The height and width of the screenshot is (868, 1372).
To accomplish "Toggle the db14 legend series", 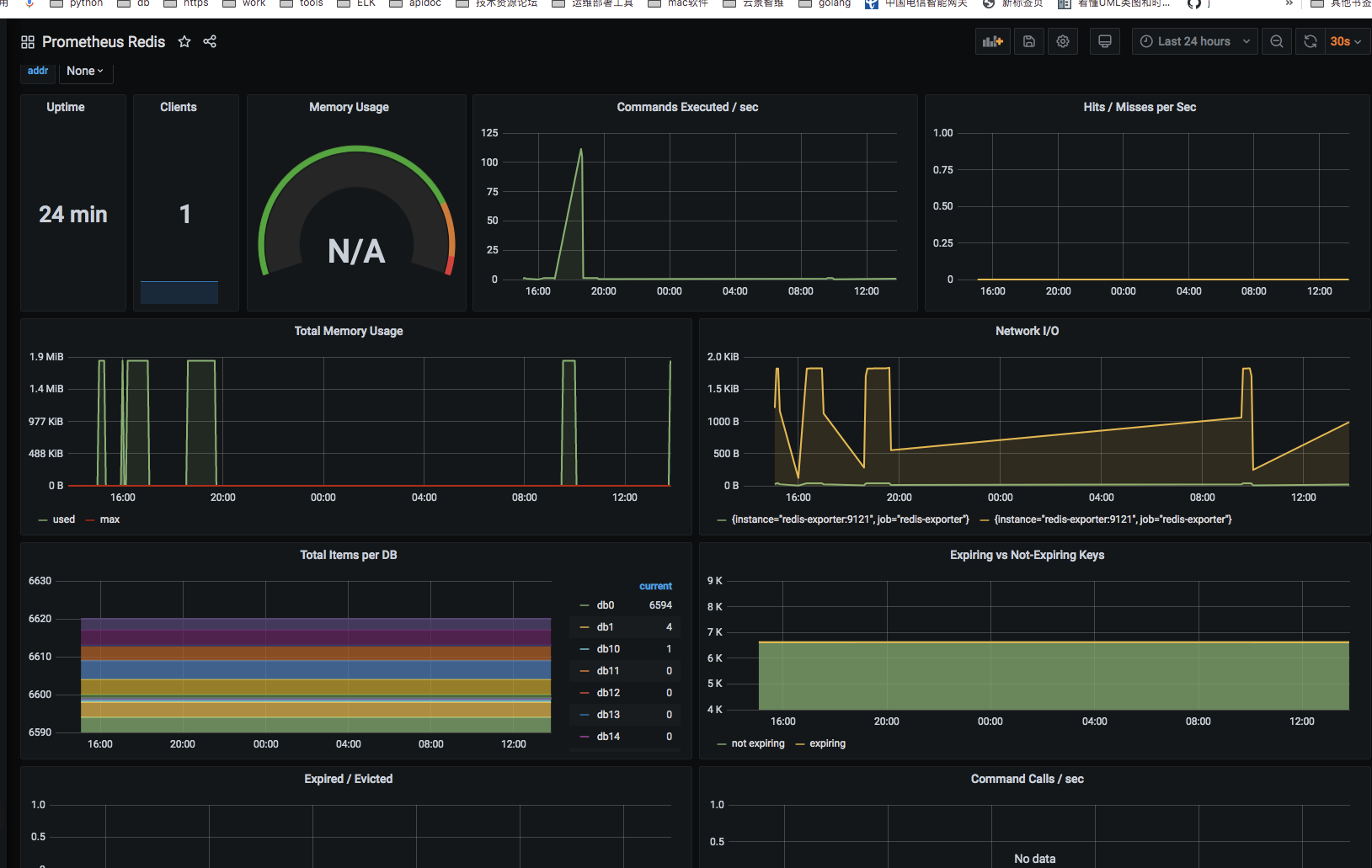I will tap(608, 737).
